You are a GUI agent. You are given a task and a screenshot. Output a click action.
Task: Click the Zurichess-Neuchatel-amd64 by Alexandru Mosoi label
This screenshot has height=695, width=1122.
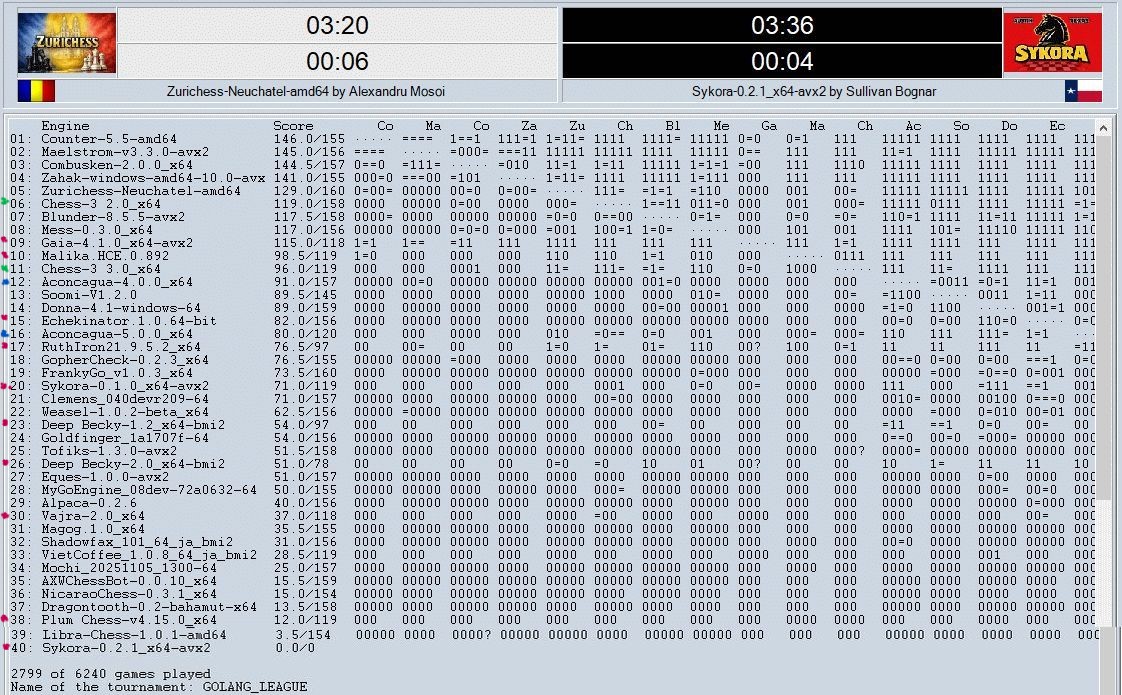click(306, 92)
